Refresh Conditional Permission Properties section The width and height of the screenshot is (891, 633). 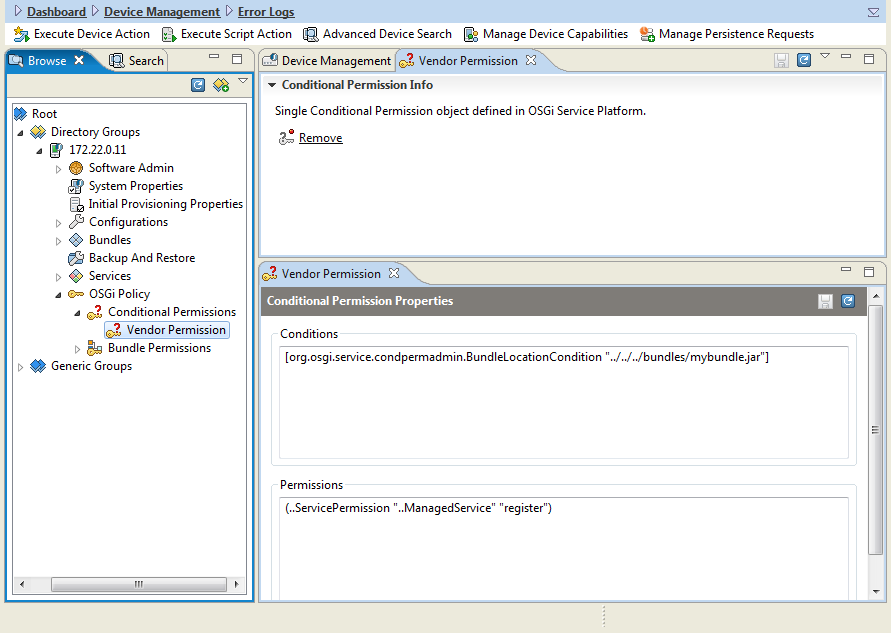click(x=847, y=301)
